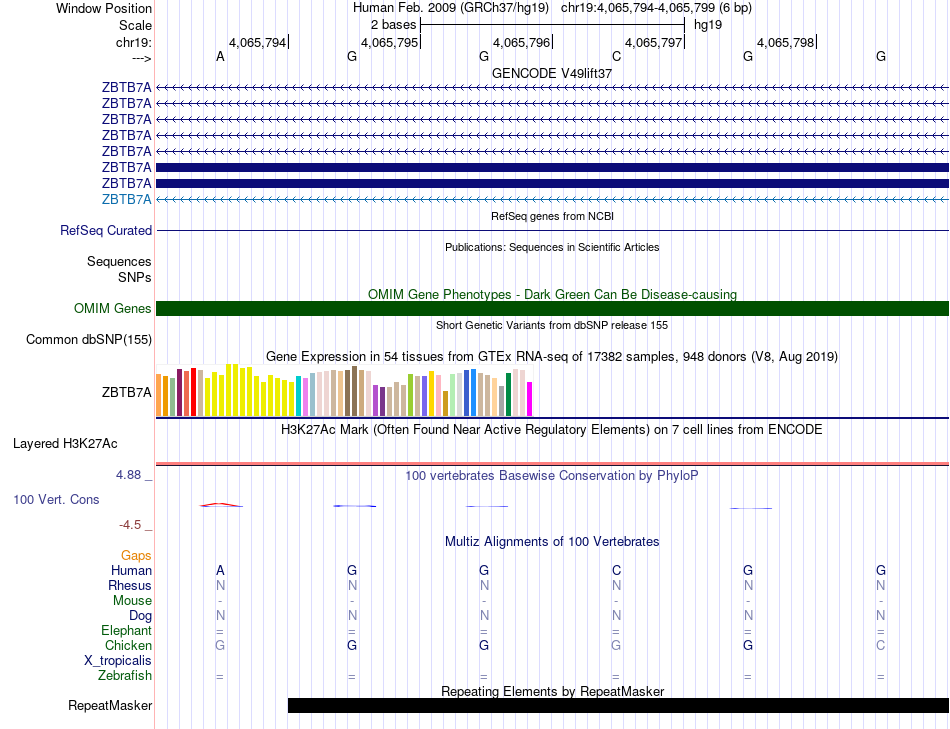The image size is (950, 729).
Task: Click the '2 bases' scale bar label
Action: pos(394,25)
